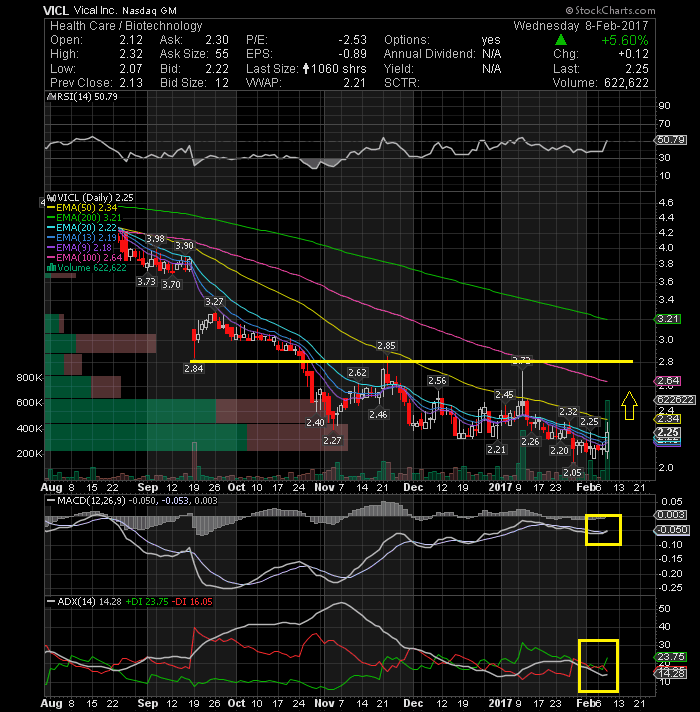Click the Wednesday 8-Feb-2017 date
Screen dimensions: 700x712
pyautogui.click(x=581, y=26)
